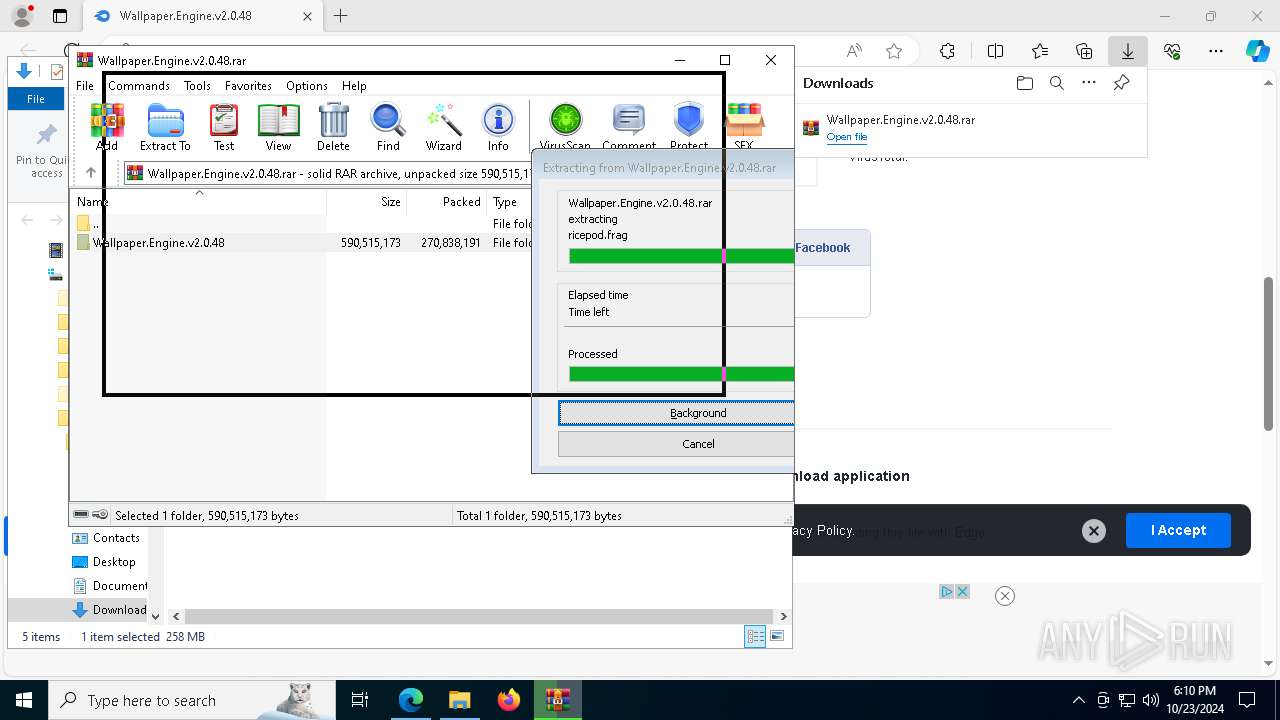The image size is (1280, 720).
Task: Select the parent folder '..' row
Action: (x=300, y=224)
